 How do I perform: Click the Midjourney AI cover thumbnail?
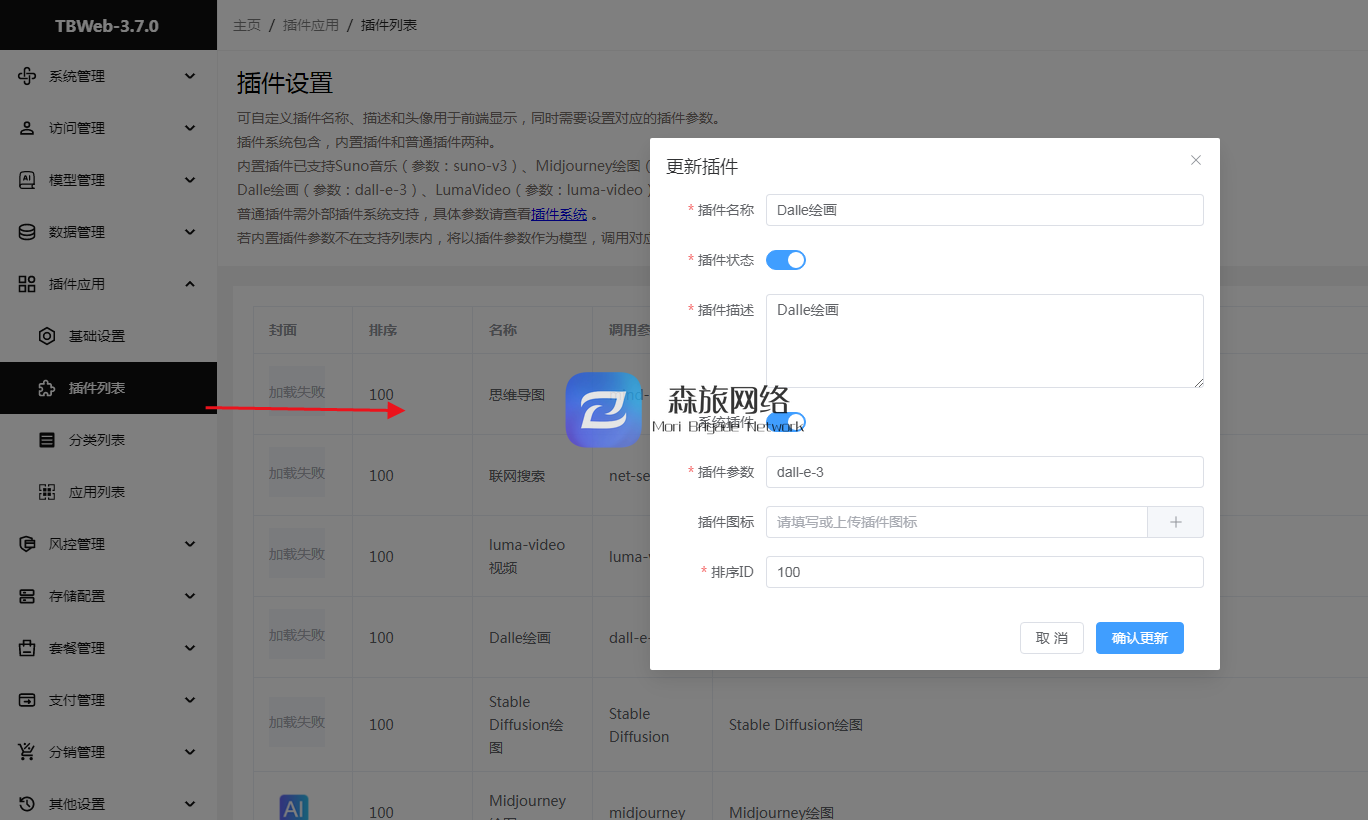(294, 807)
